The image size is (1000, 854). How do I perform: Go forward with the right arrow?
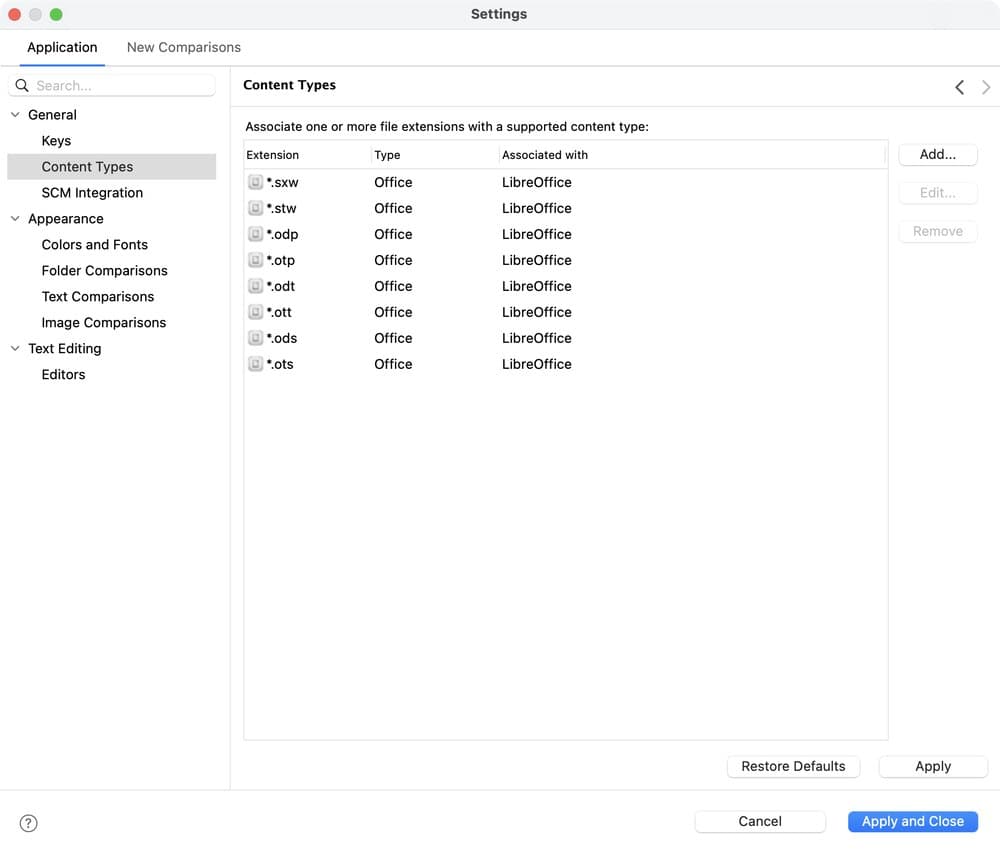[x=986, y=87]
